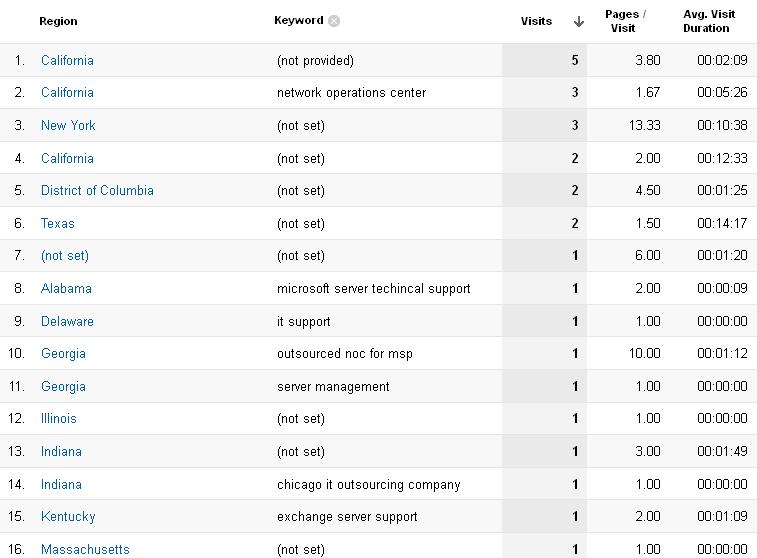
Task: Open Georgia link for outsourced noc for msp
Action: click(63, 354)
